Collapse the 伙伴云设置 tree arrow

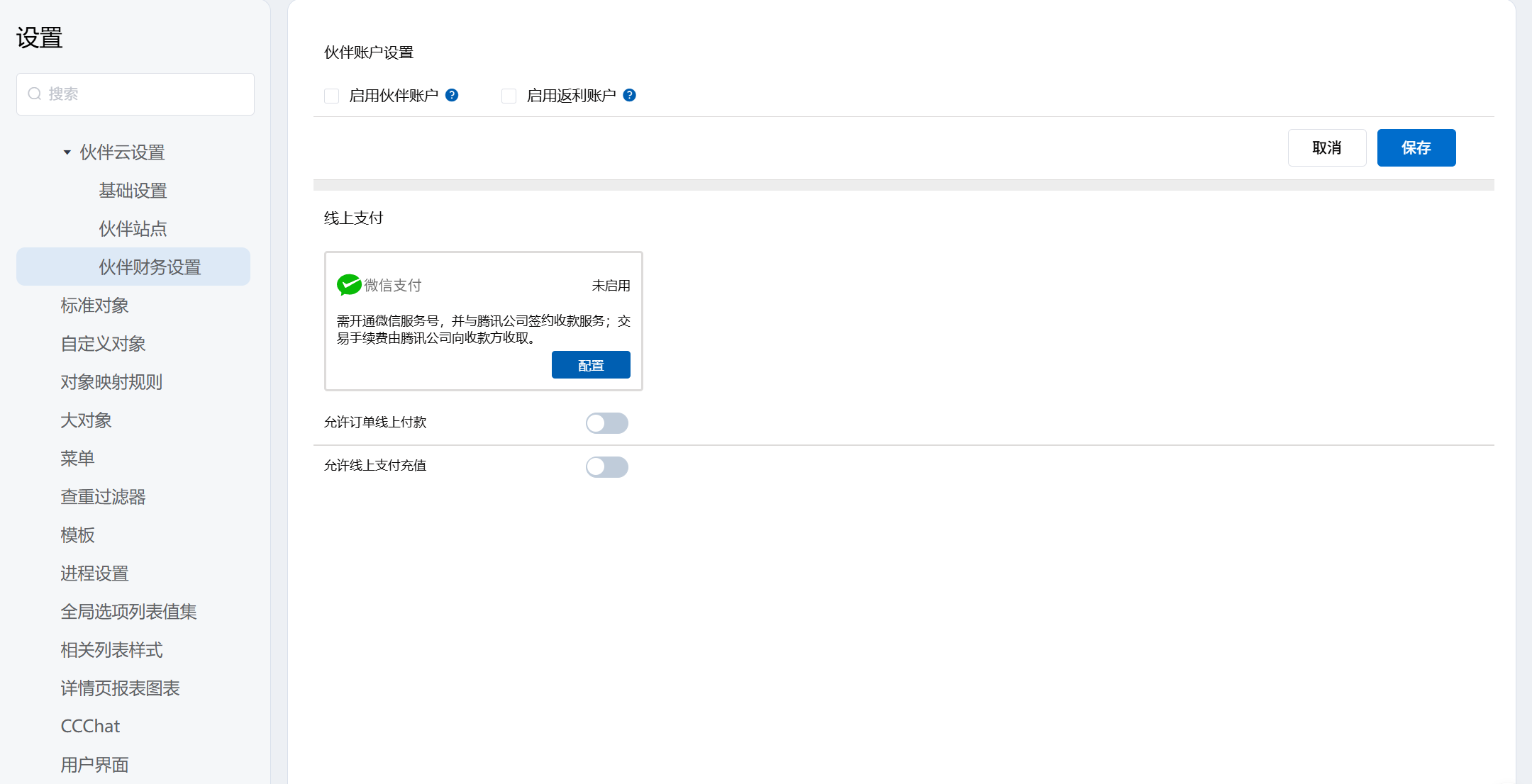pyautogui.click(x=67, y=152)
